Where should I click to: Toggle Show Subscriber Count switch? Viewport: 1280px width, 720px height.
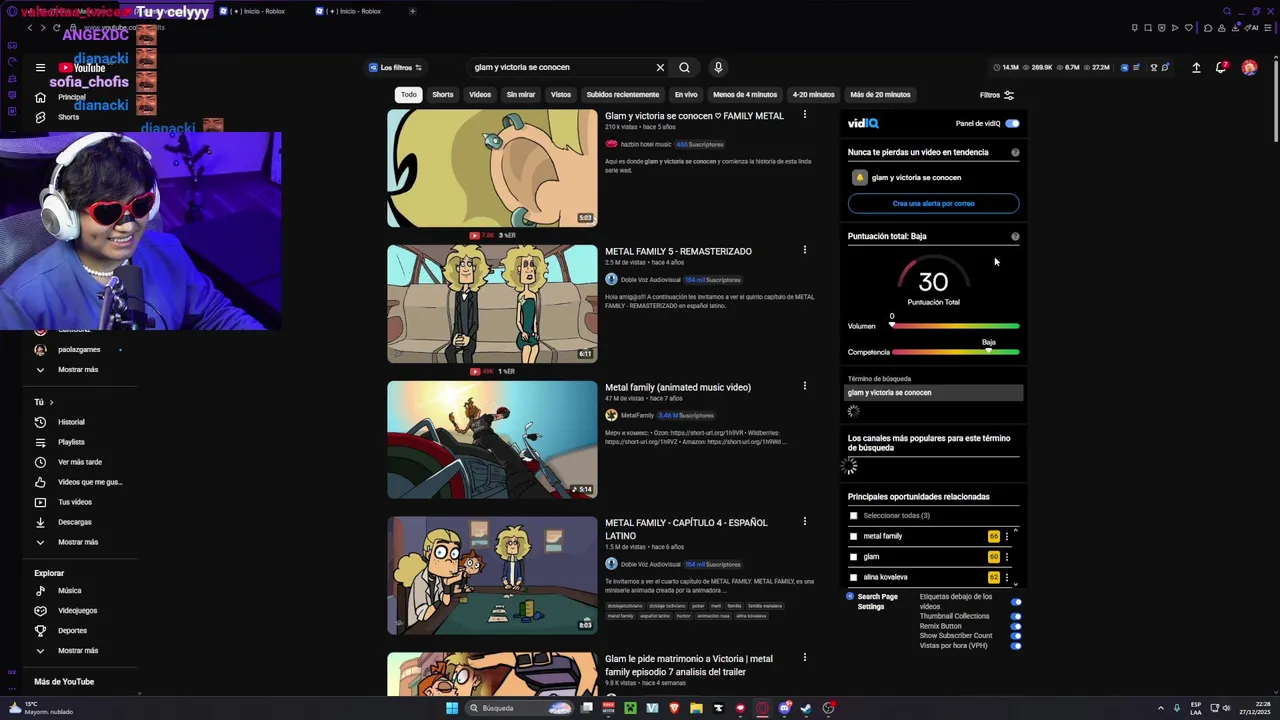1016,636
